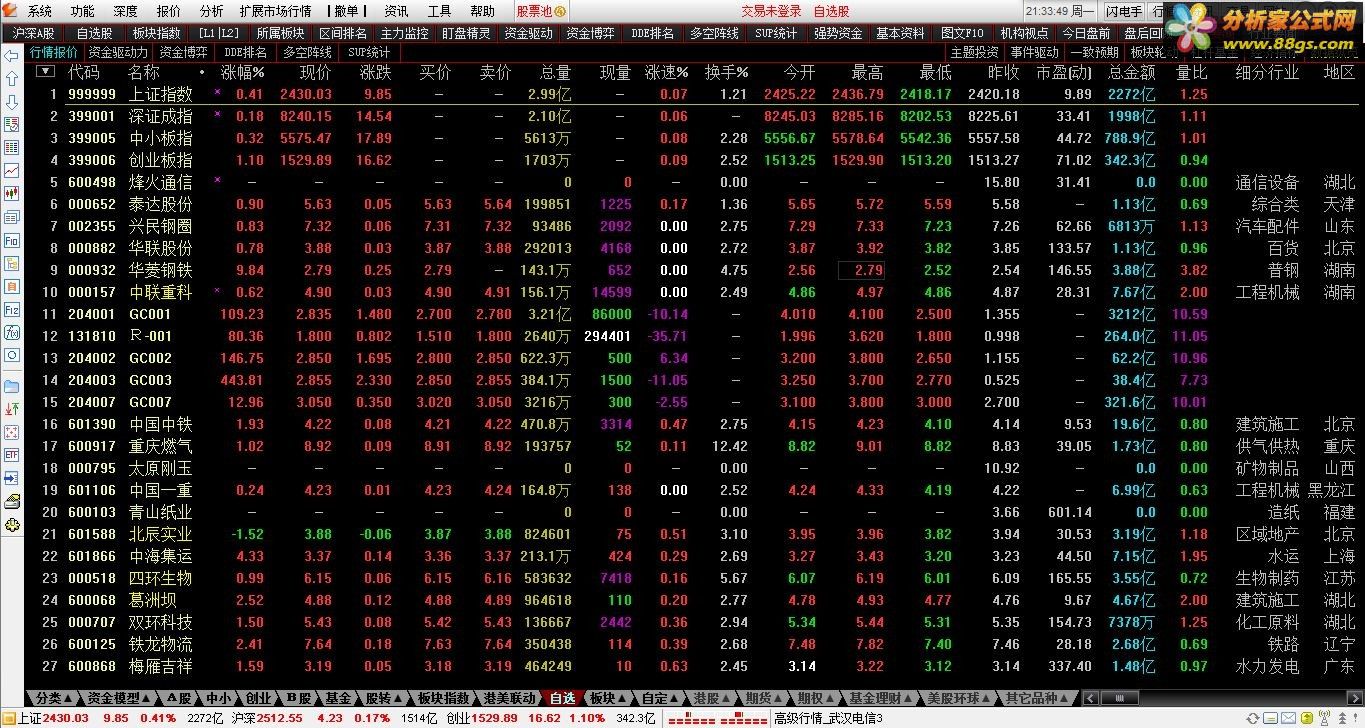Expand the 其它品种 bottom tab menu
This screenshot has height=728, width=1365.
pos(1038,698)
